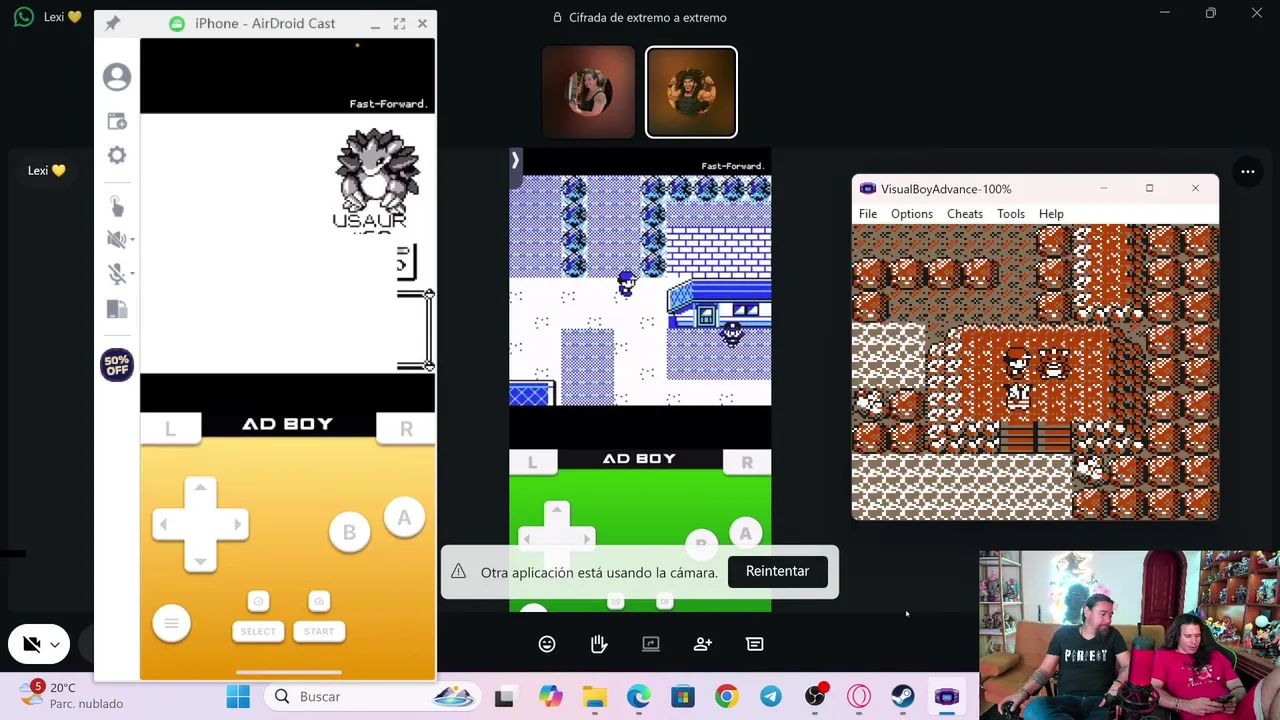Open the File menu in VisualBoyAdvance
This screenshot has width=1280, height=720.
coord(868,214)
